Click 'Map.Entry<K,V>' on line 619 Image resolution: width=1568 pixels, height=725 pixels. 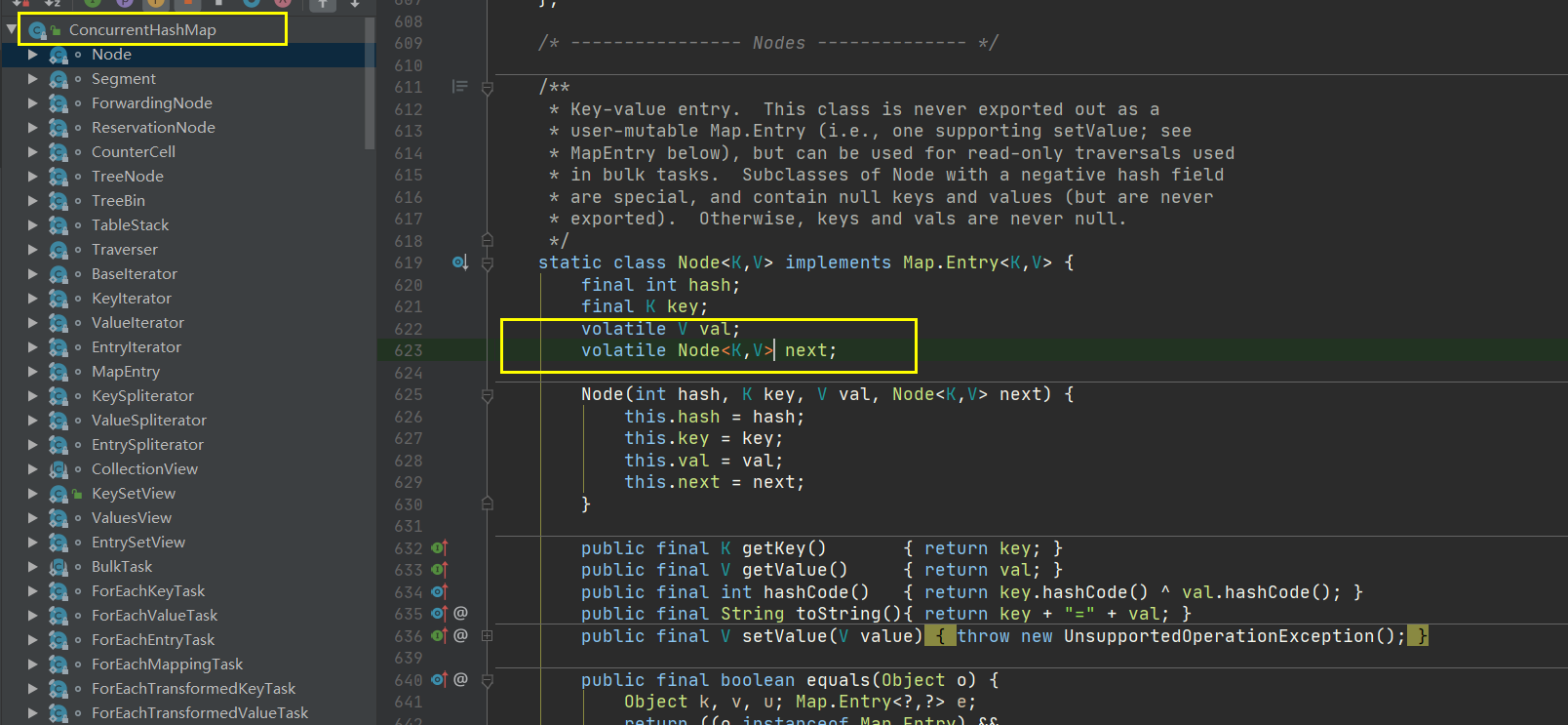coord(977,262)
